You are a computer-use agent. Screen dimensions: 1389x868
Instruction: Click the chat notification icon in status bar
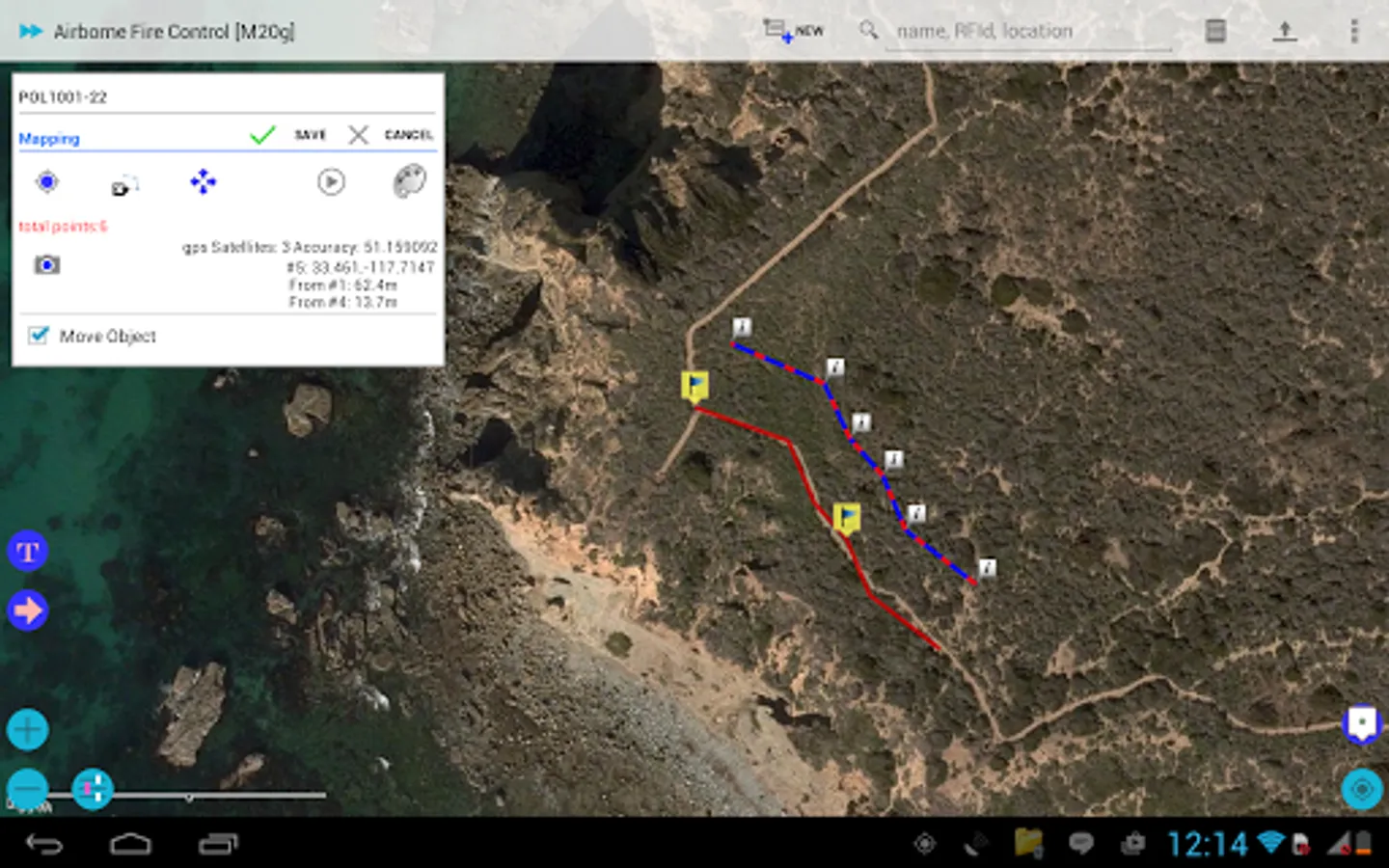1080,844
